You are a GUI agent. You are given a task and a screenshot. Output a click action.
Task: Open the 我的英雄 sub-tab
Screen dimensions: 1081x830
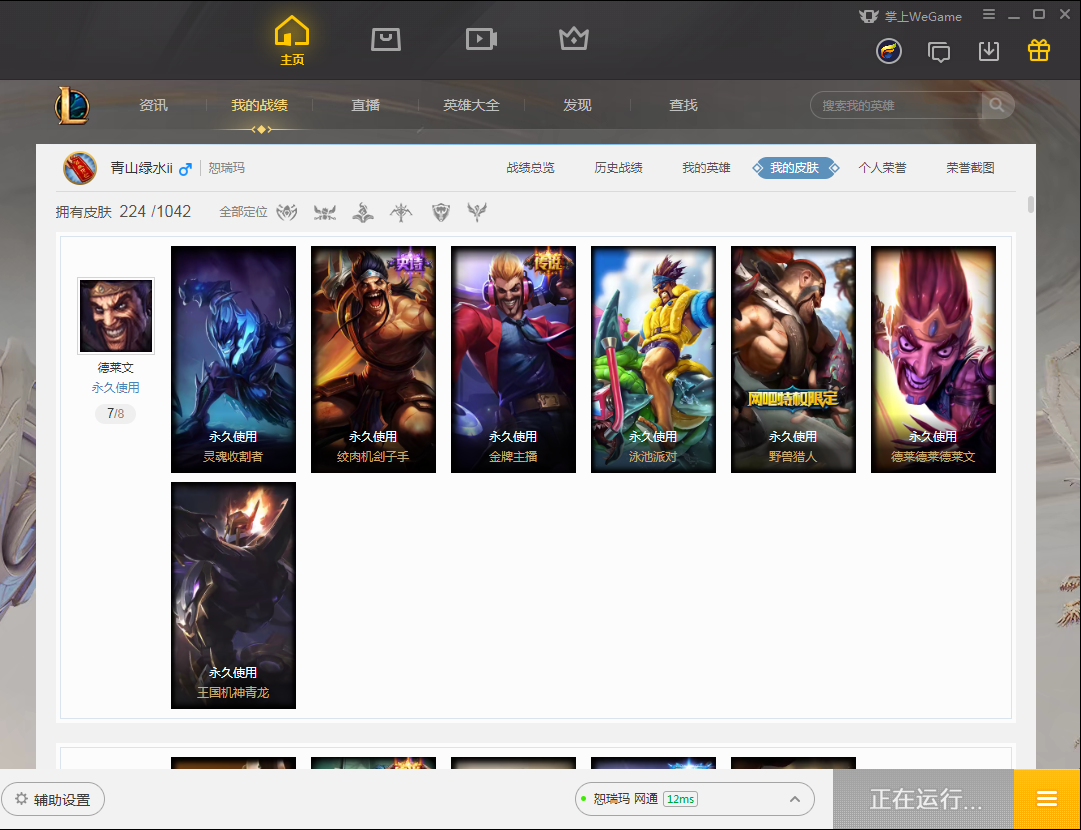click(706, 168)
